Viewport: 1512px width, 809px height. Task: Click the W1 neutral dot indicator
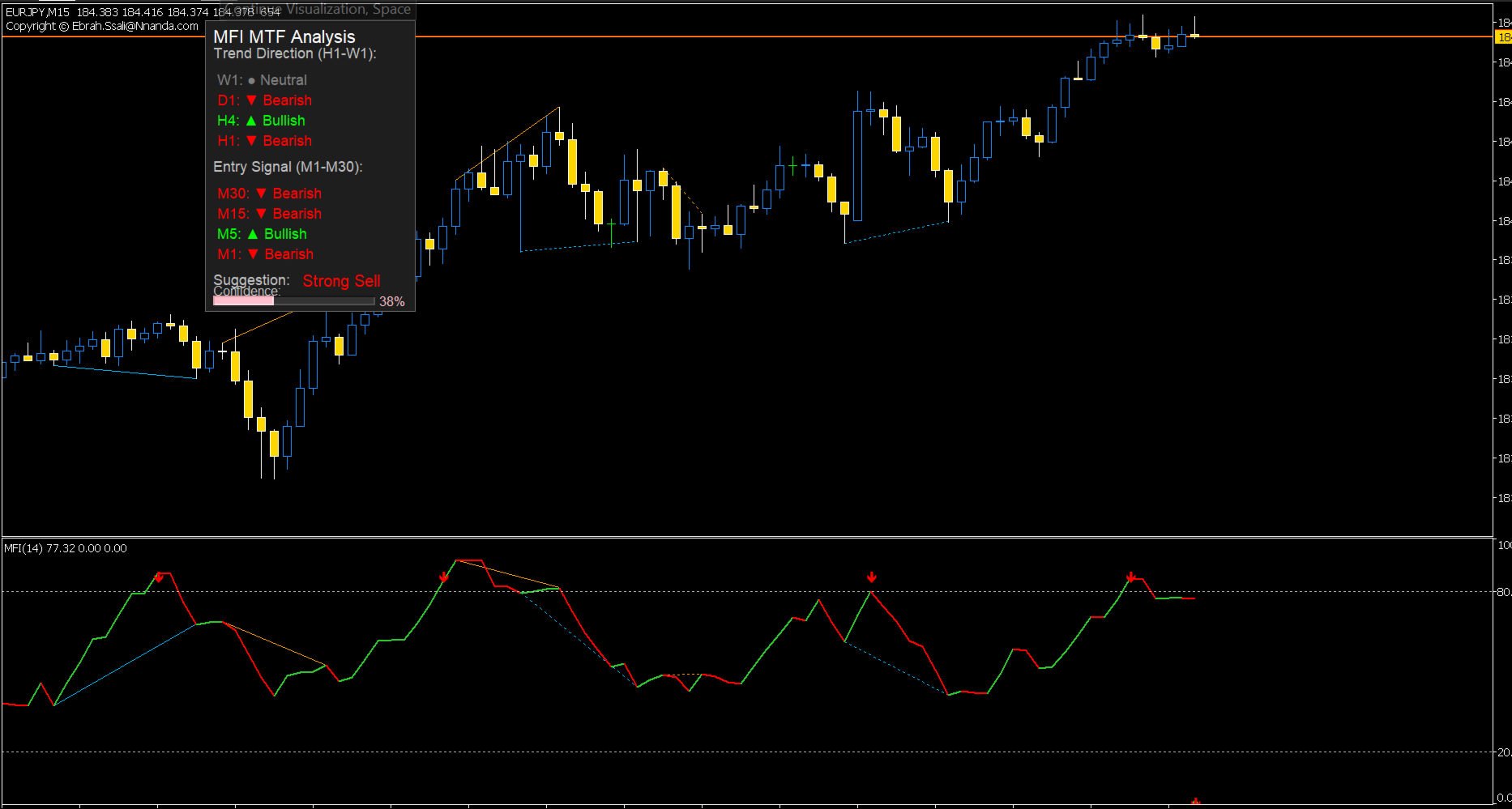251,81
